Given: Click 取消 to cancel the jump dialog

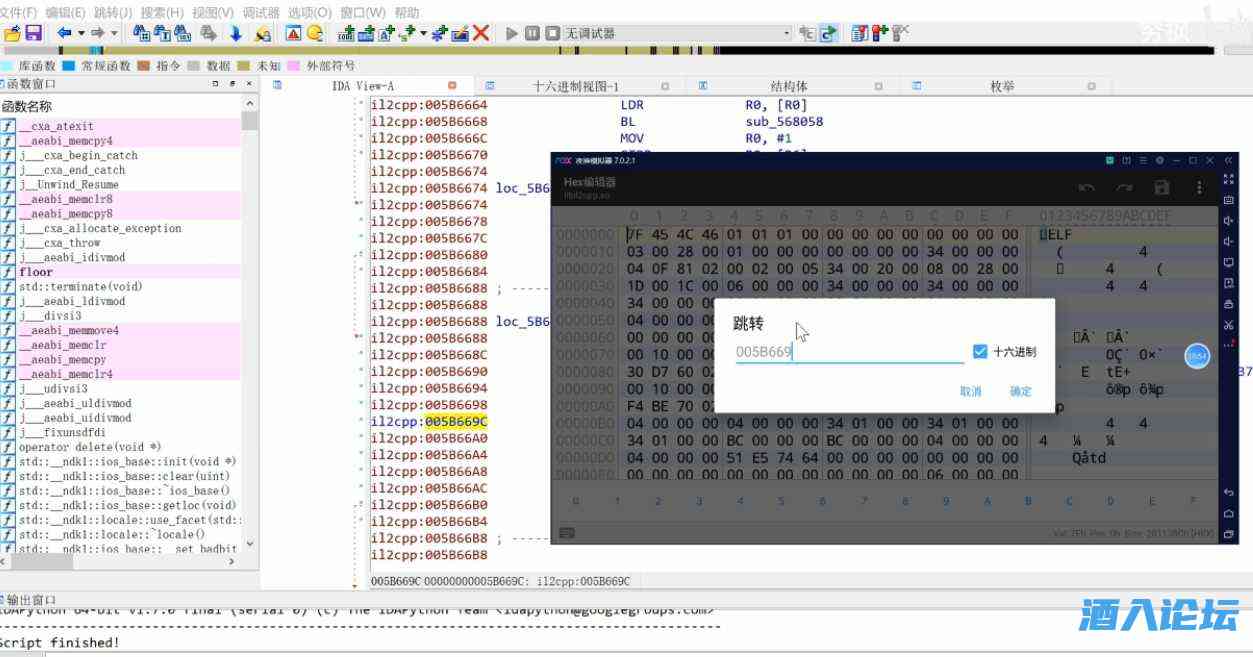Looking at the screenshot, I should coord(970,391).
